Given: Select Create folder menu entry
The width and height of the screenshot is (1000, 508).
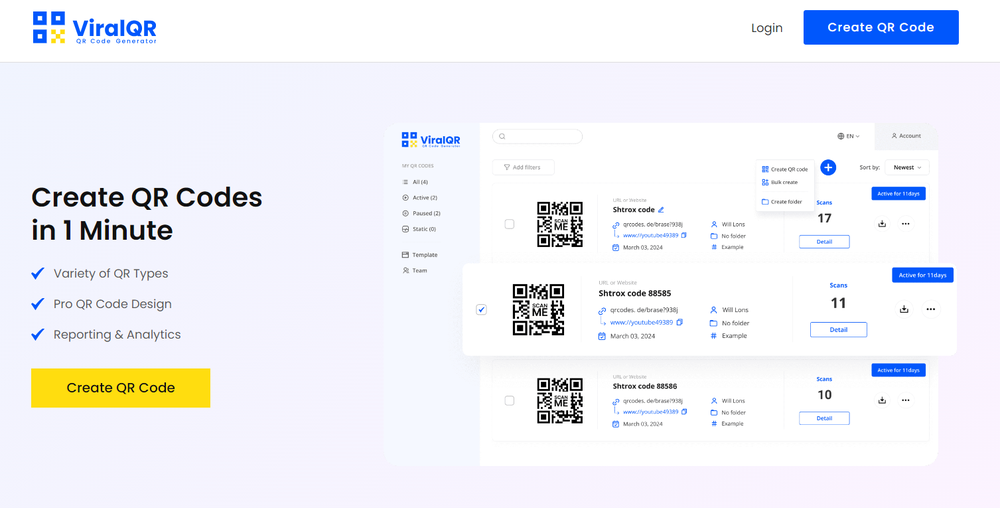Looking at the screenshot, I should click(x=781, y=201).
